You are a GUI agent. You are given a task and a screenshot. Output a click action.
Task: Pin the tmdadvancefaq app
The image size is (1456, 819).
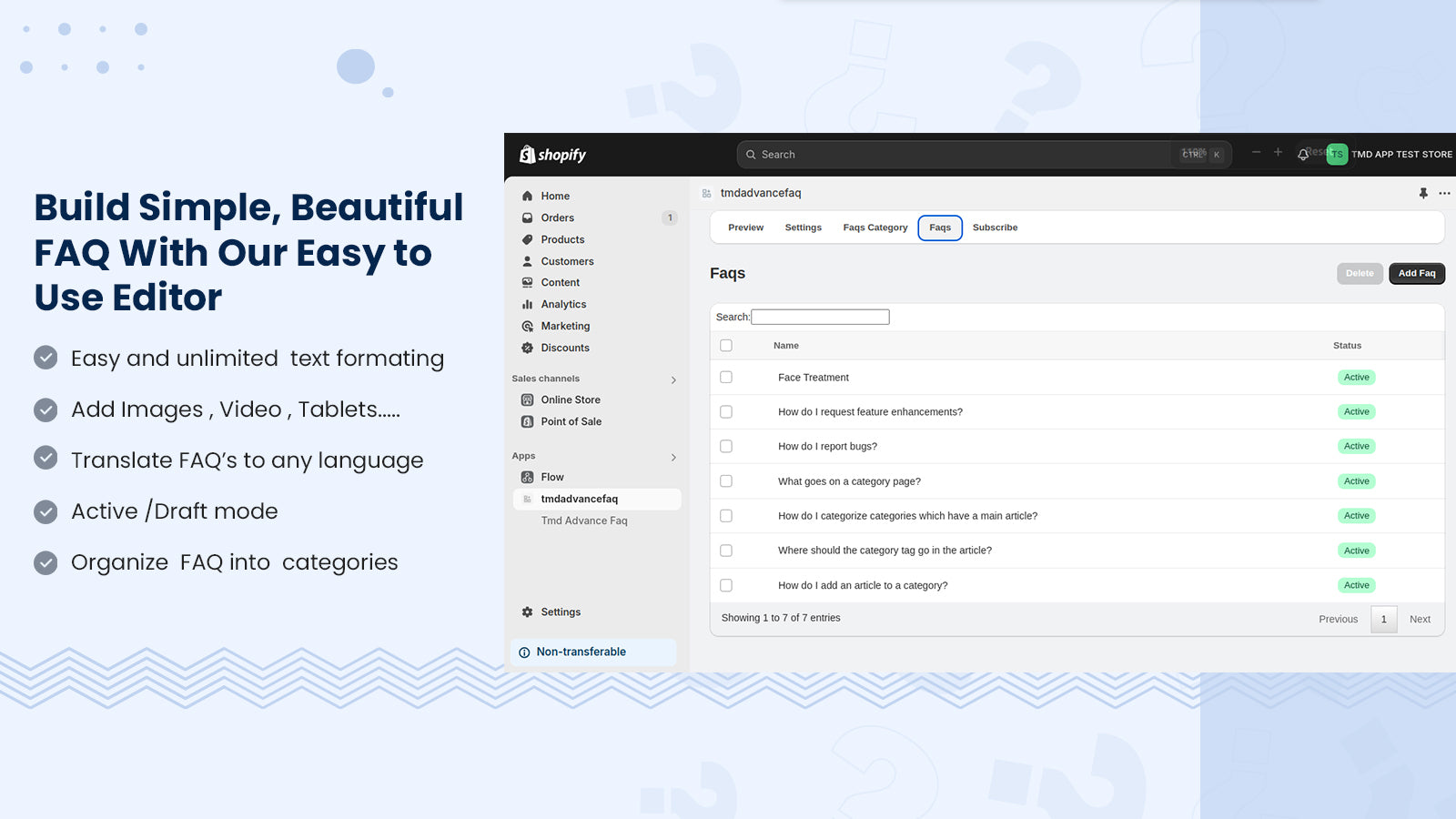pos(1423,193)
